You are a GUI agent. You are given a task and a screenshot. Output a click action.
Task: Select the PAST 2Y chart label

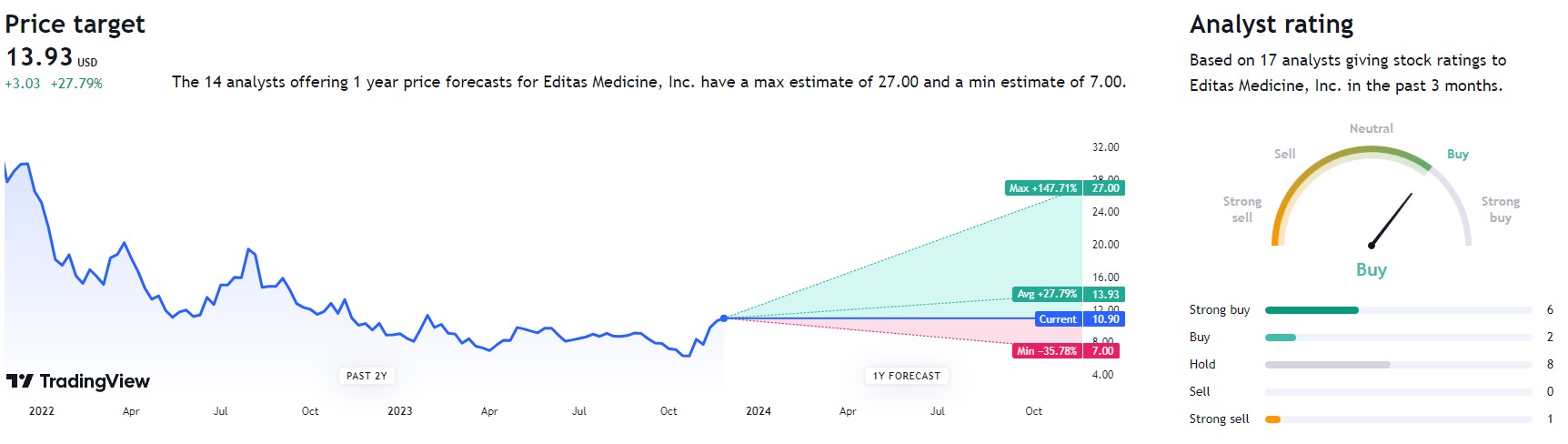[367, 376]
